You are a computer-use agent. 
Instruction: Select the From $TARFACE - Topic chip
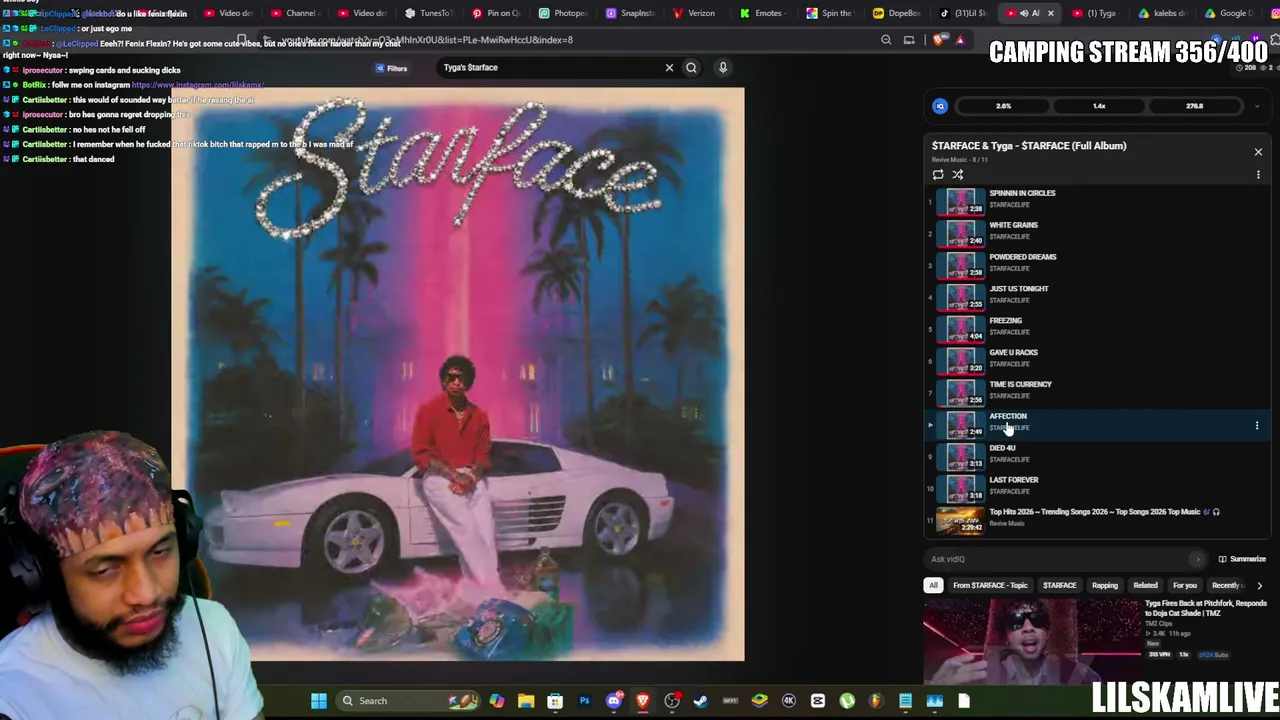pos(990,586)
